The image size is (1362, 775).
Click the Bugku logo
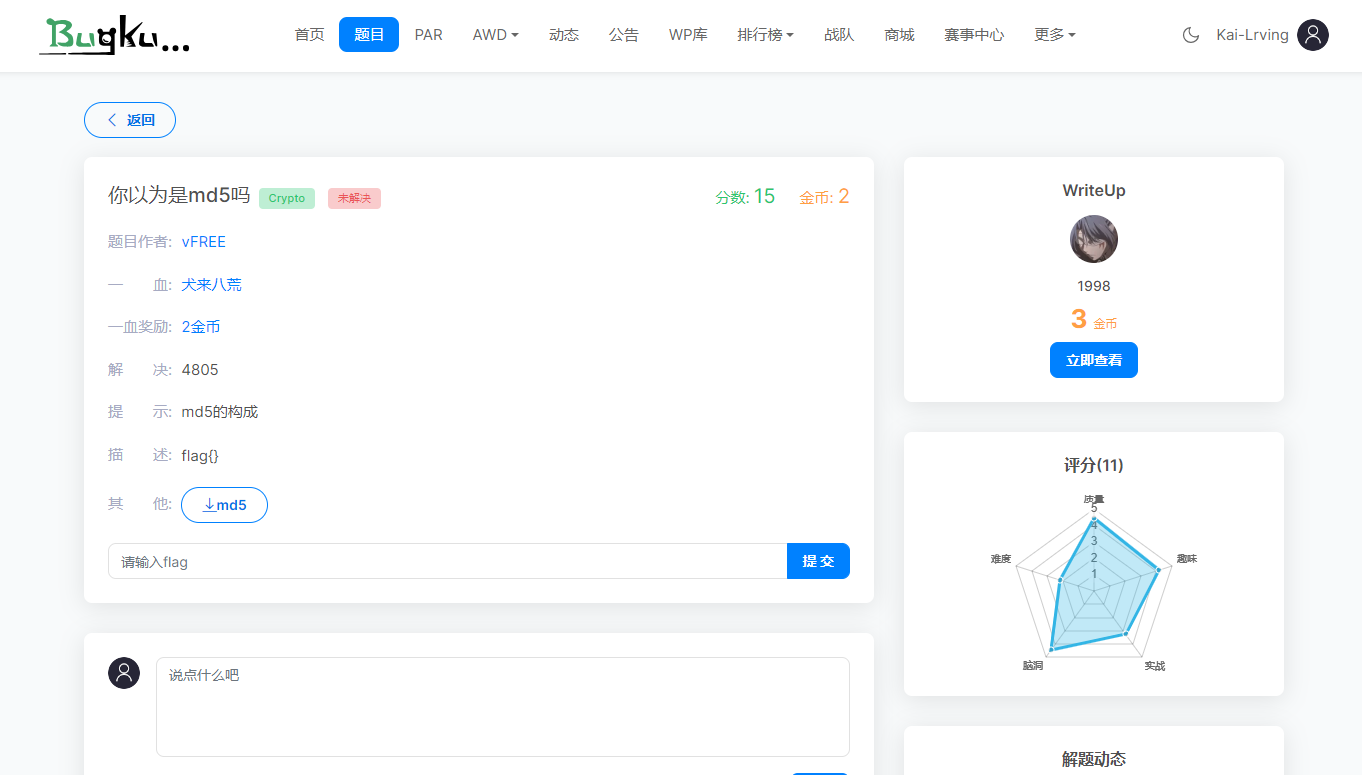115,35
